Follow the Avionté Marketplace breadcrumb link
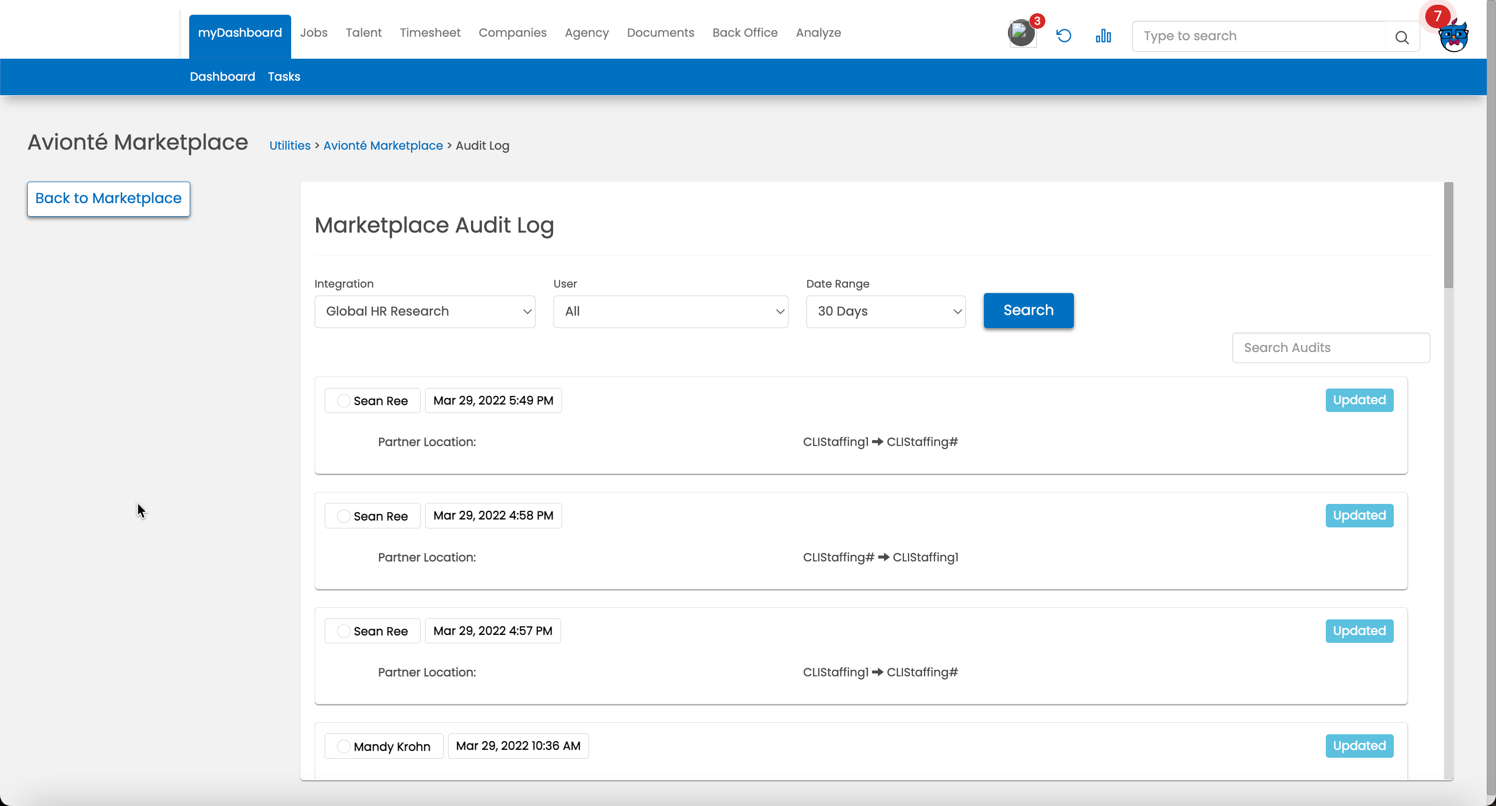The image size is (1496, 806). 383,146
